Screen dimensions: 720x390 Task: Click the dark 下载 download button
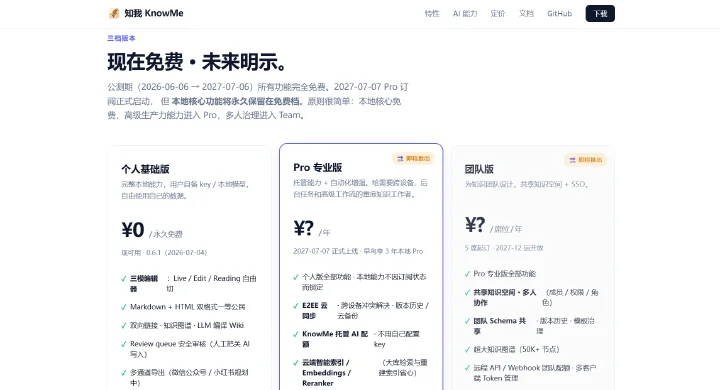600,14
